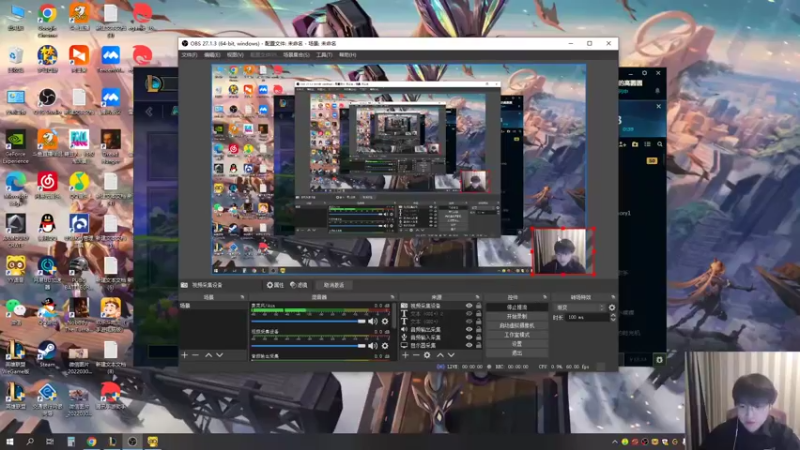Toggle visibility of third row 文本 (GDI+) source

pyautogui.click(x=469, y=322)
